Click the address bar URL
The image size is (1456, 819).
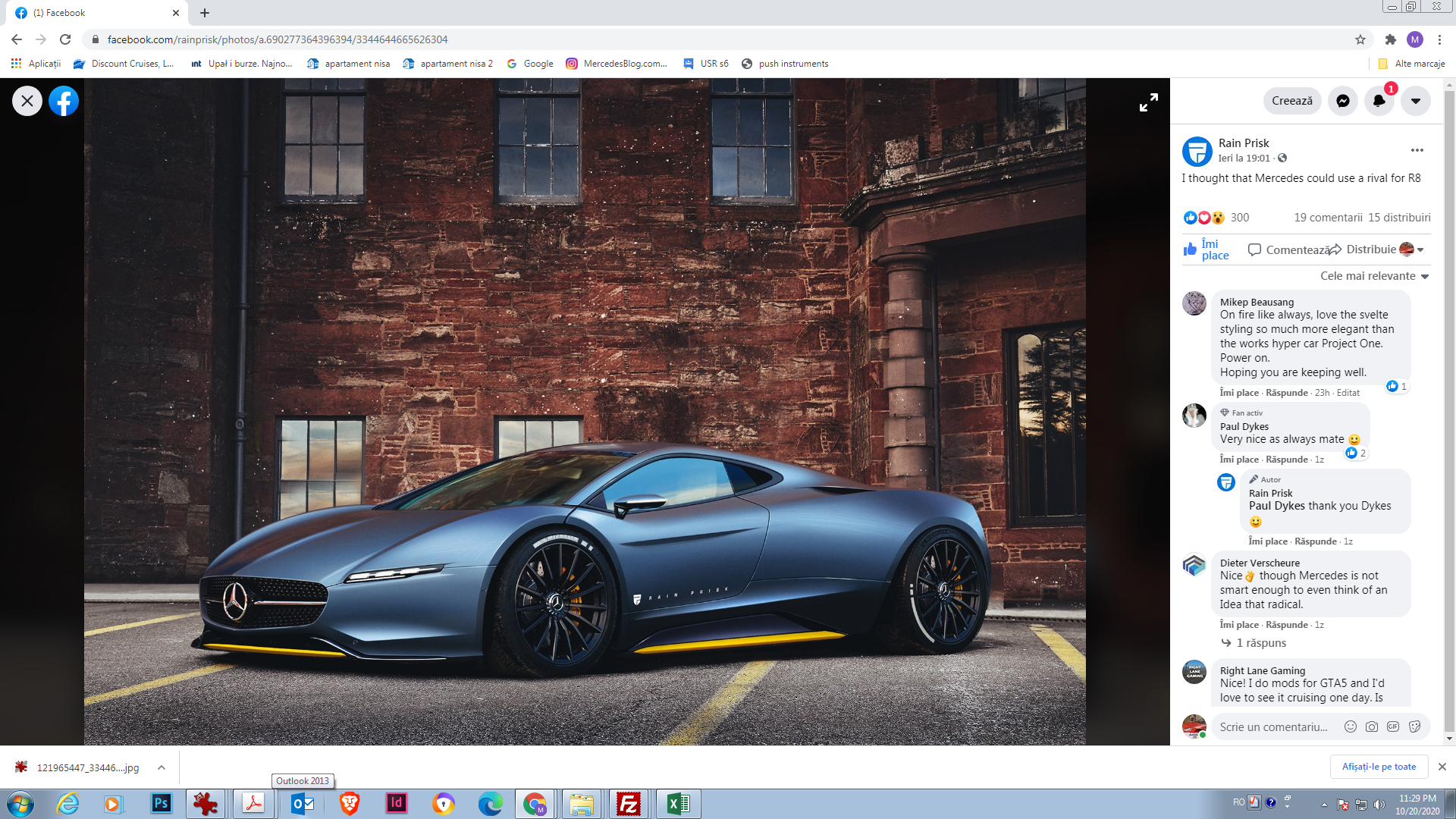pos(278,39)
